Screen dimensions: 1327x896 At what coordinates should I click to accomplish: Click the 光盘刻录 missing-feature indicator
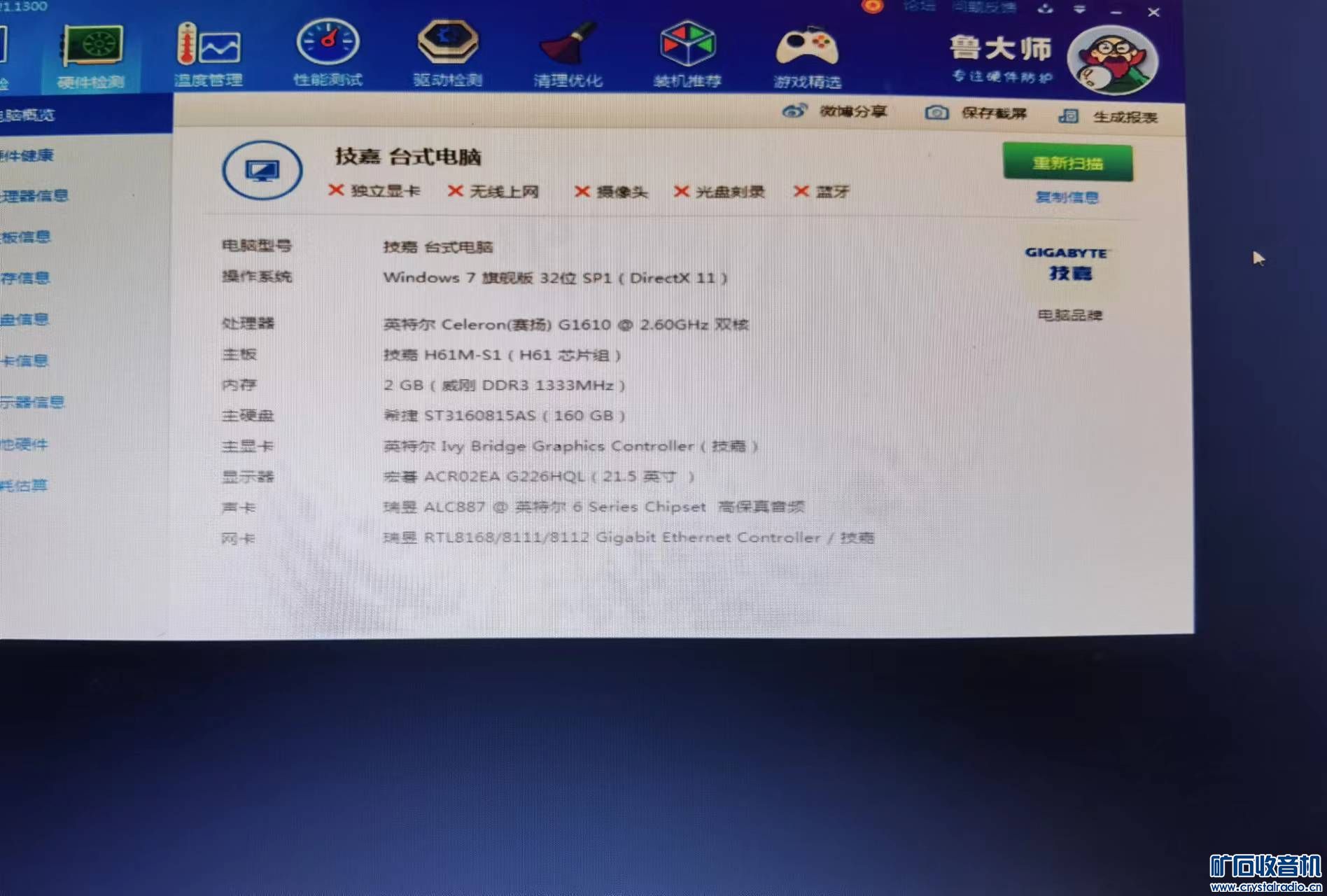(719, 191)
